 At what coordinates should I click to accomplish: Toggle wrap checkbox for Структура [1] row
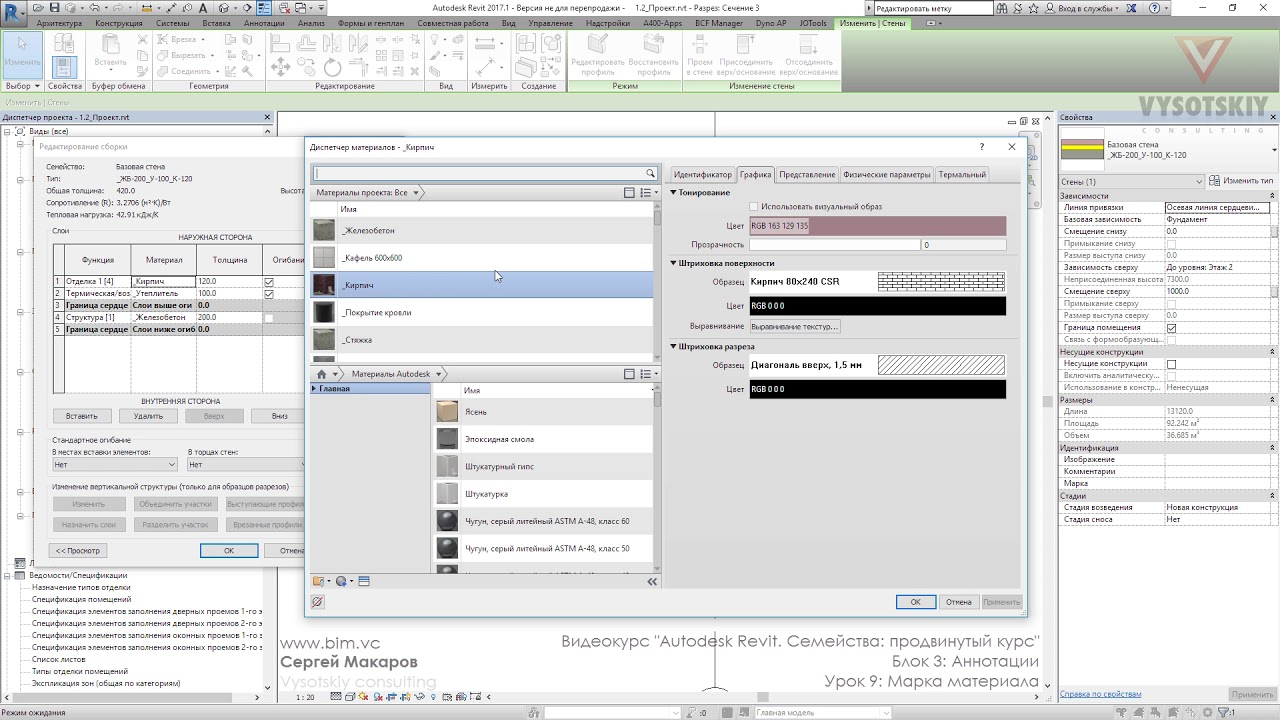click(268, 318)
